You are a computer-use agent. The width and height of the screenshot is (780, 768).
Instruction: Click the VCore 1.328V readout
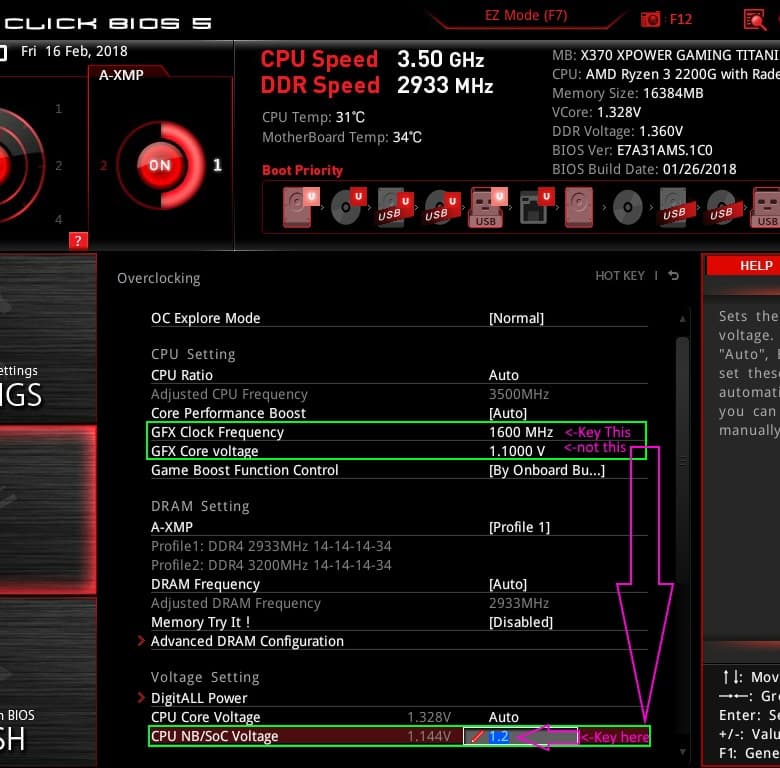[x=596, y=112]
